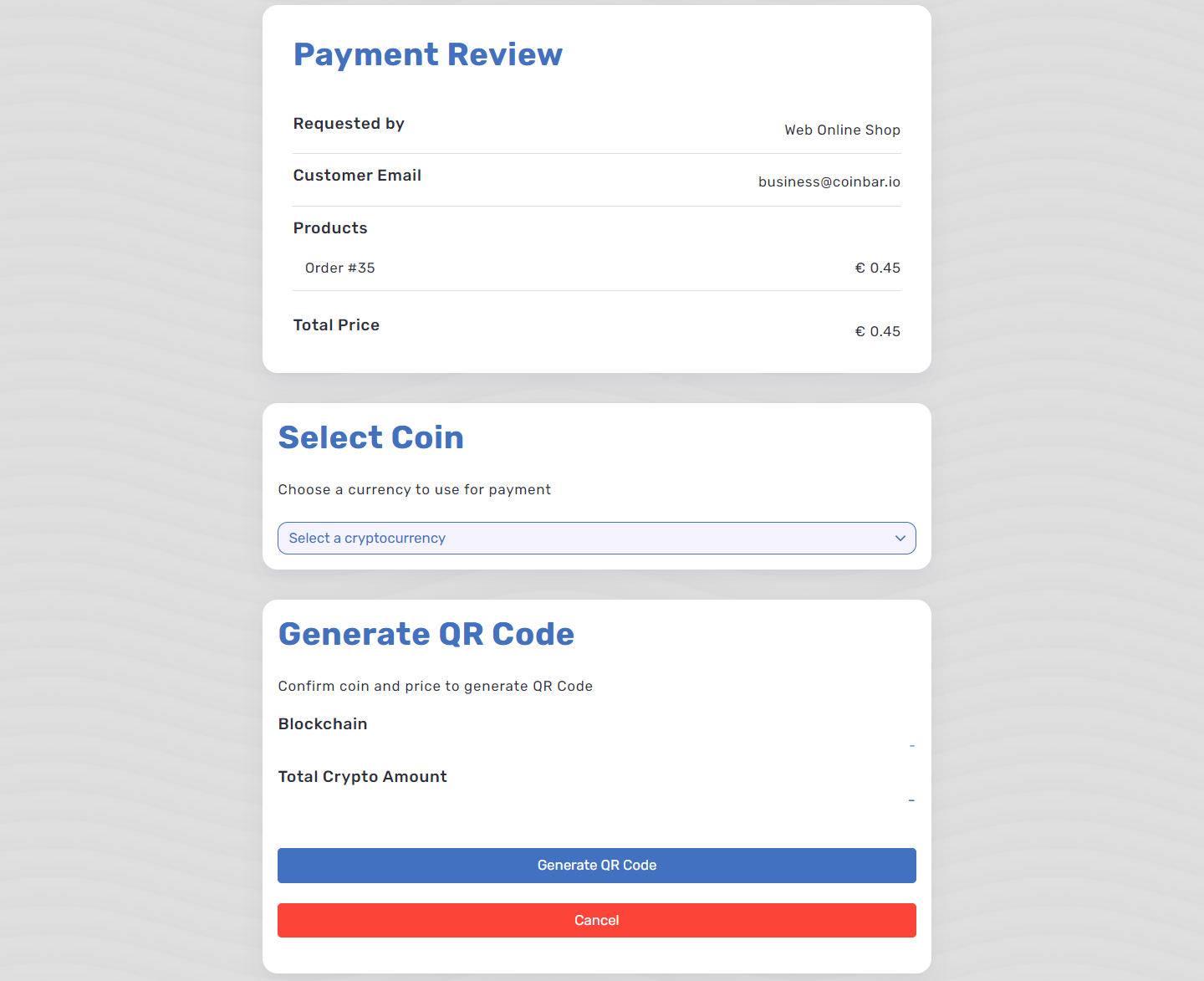This screenshot has width=1204, height=981.
Task: Click the business@coinbar.io email address
Action: [829, 182]
